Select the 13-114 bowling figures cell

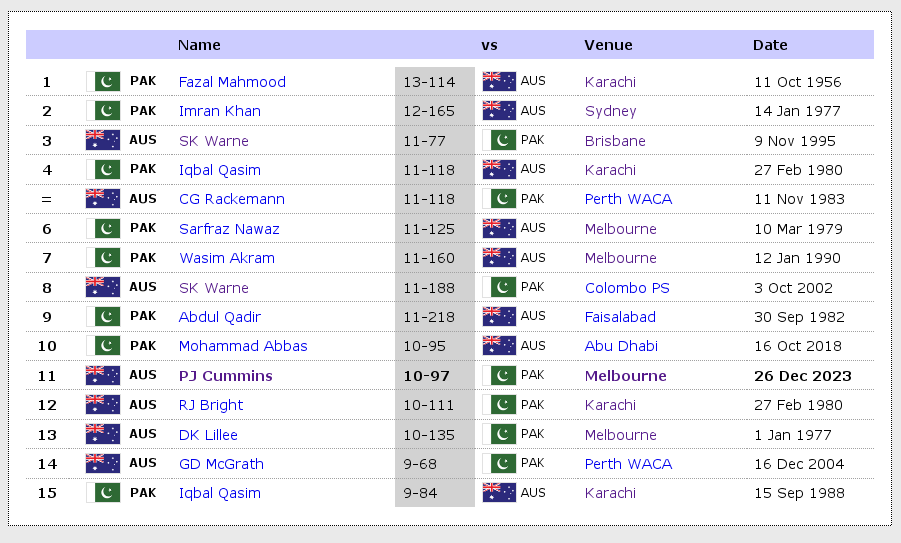(x=435, y=82)
